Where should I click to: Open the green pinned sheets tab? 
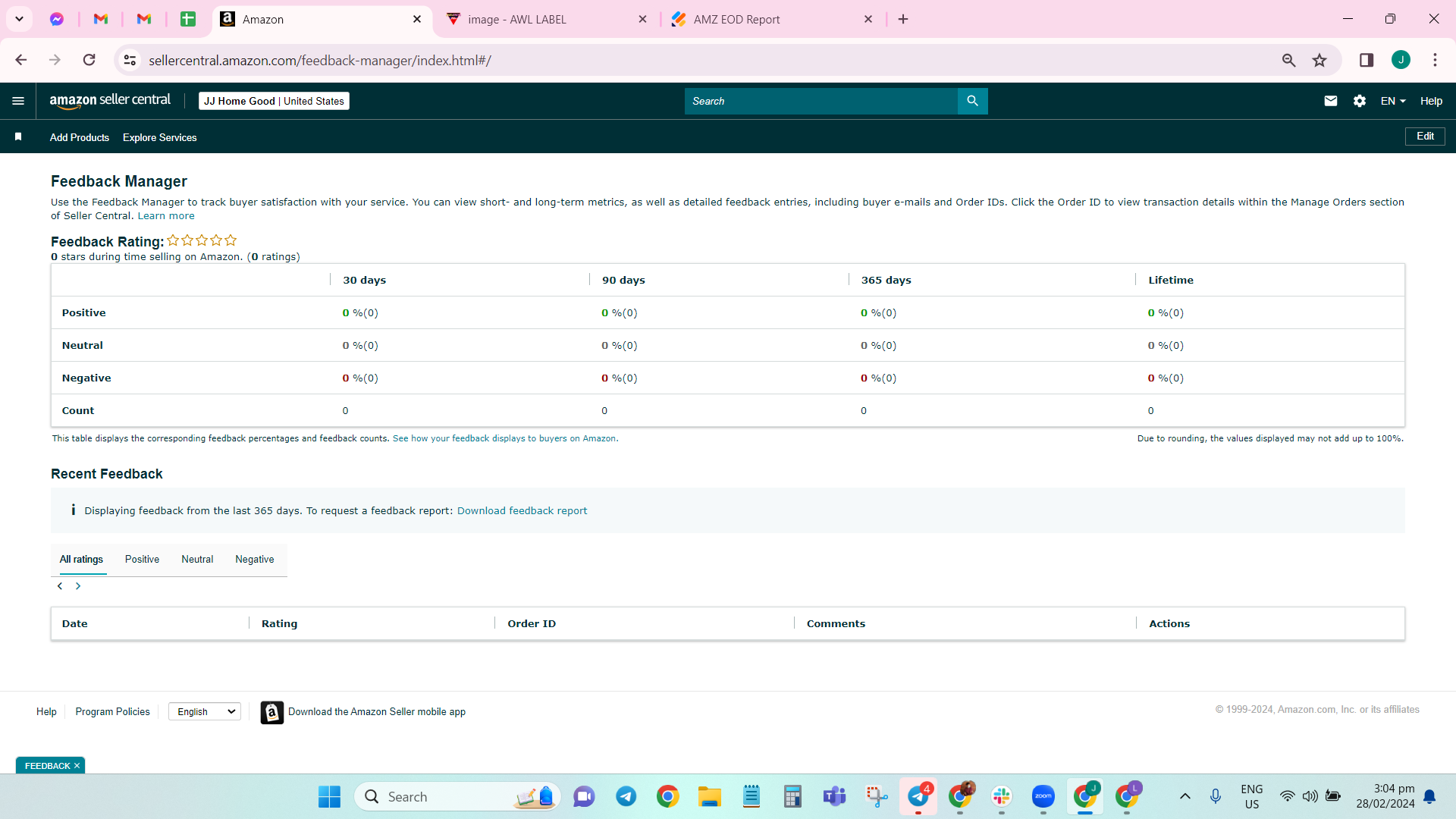tap(188, 19)
